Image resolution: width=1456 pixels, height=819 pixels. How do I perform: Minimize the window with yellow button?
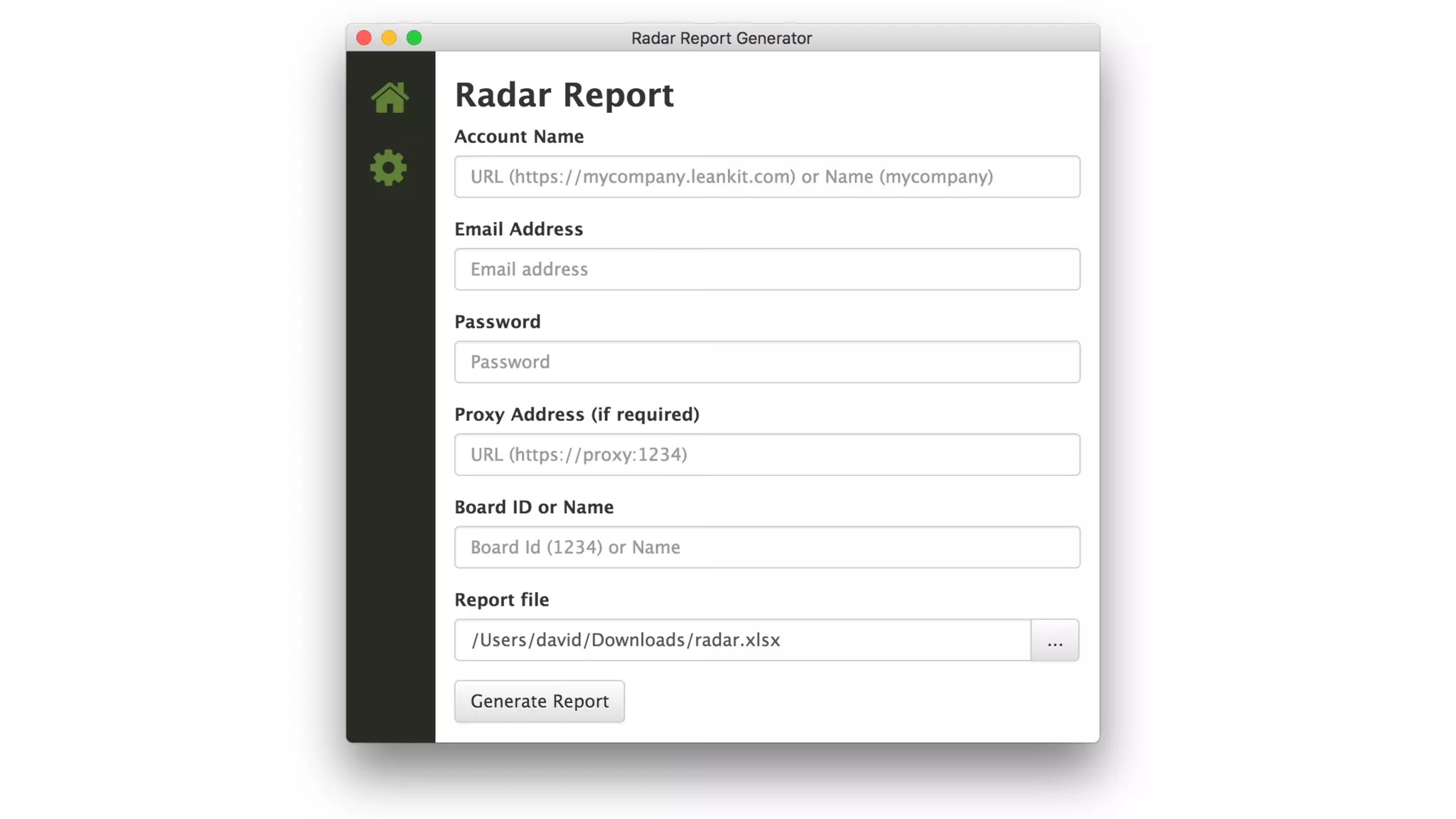(389, 38)
